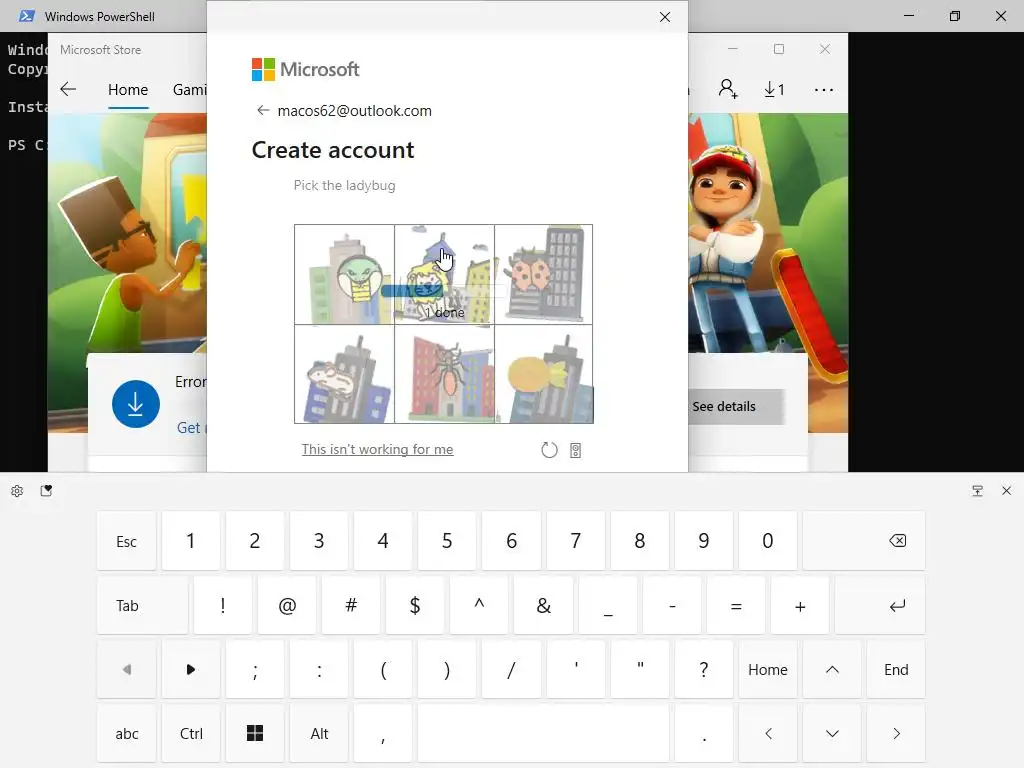
Task: Tap the caret ^ key
Action: tap(479, 605)
